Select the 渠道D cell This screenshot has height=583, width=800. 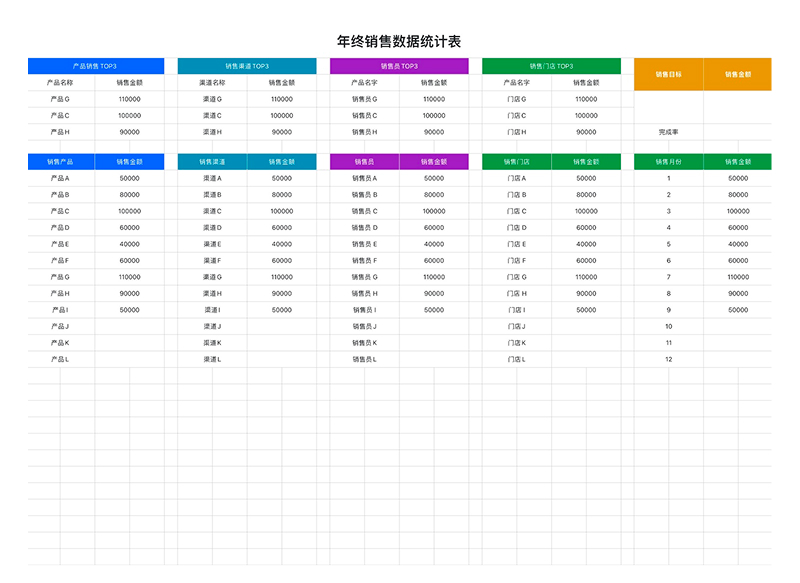tap(212, 227)
